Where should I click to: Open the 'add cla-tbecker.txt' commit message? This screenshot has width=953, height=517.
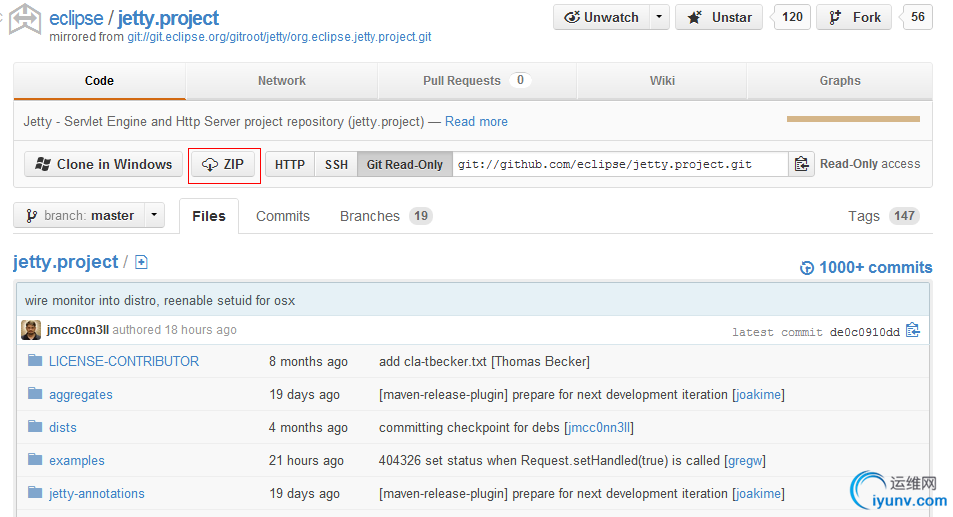(x=484, y=361)
